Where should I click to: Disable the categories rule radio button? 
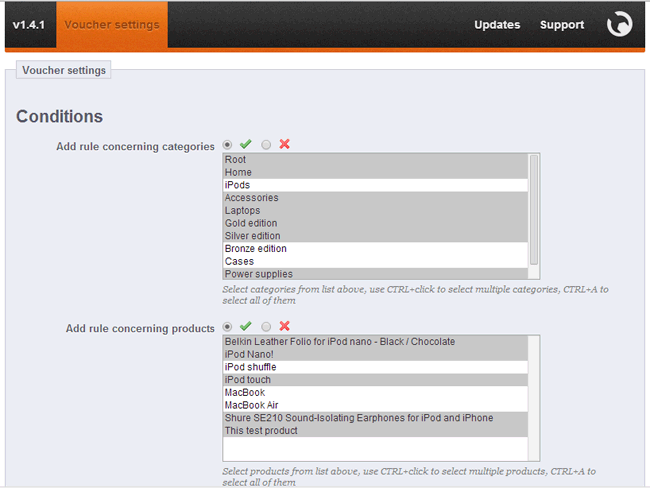267,145
